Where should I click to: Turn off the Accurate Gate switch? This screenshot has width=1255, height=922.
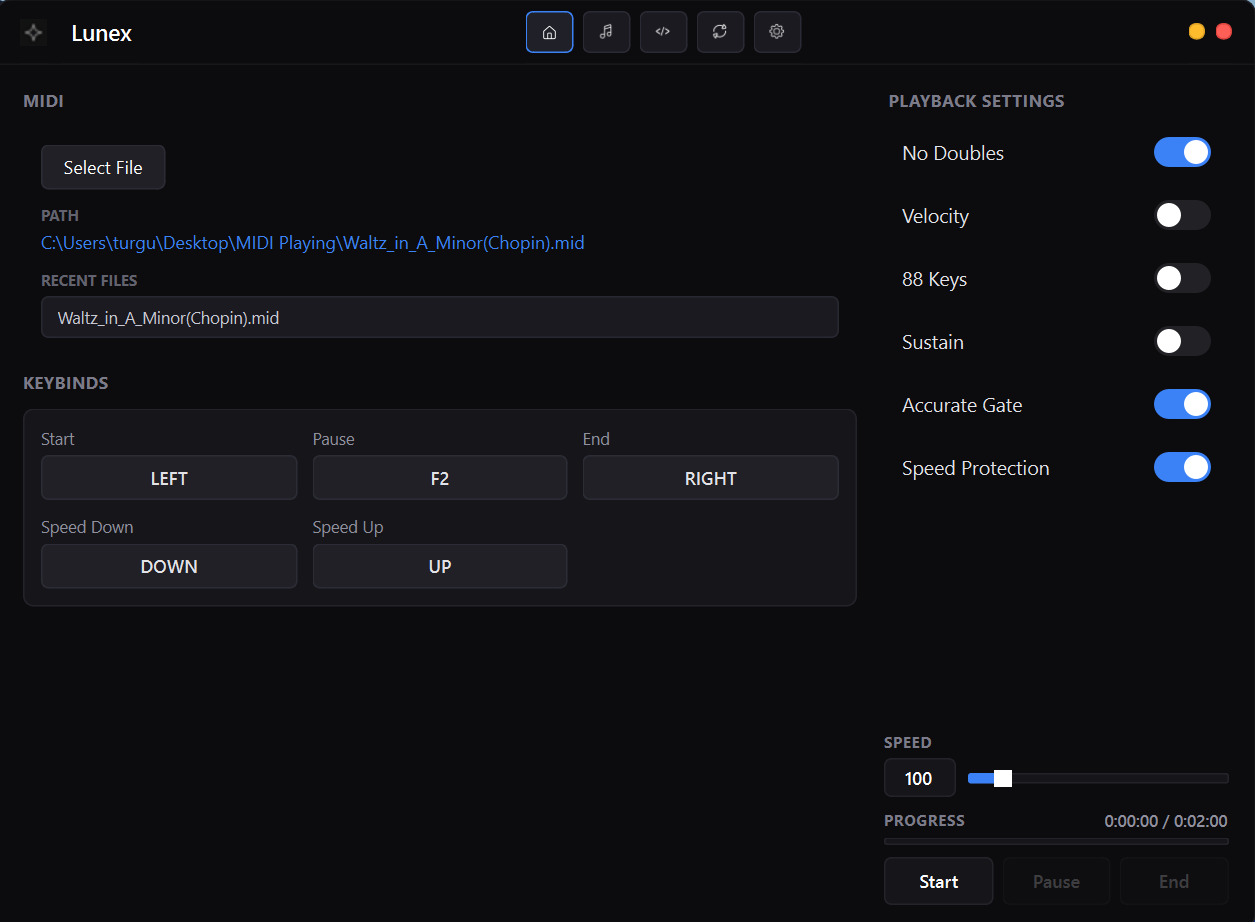point(1182,404)
